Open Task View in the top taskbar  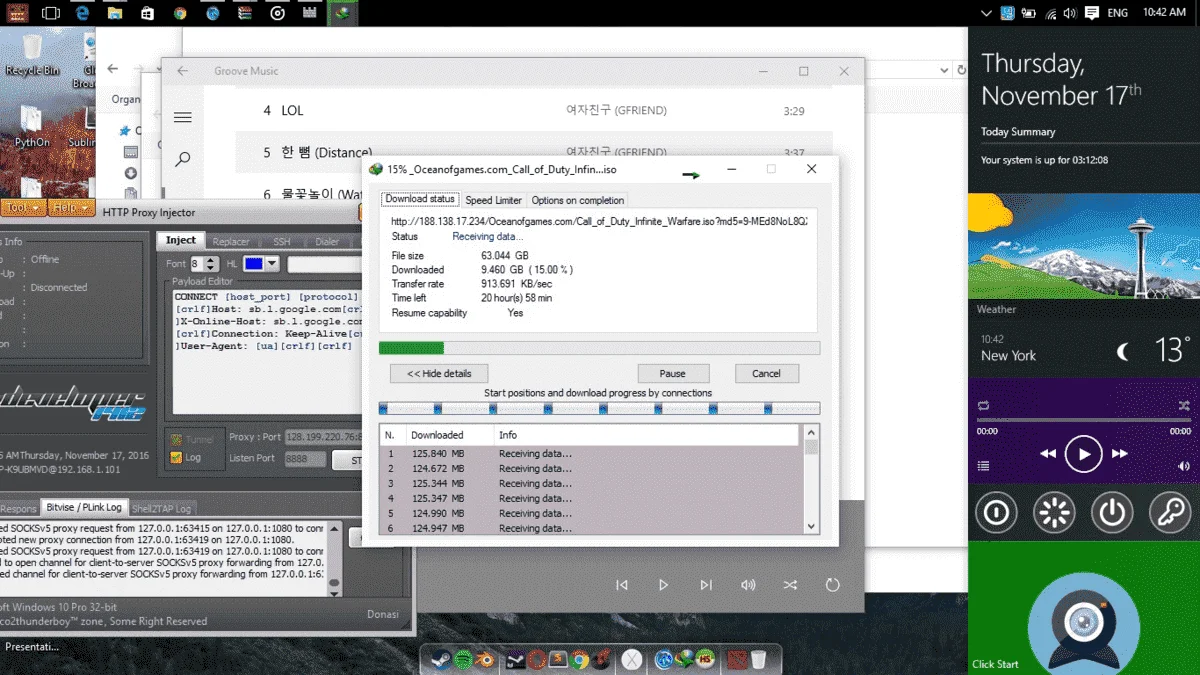(x=50, y=13)
